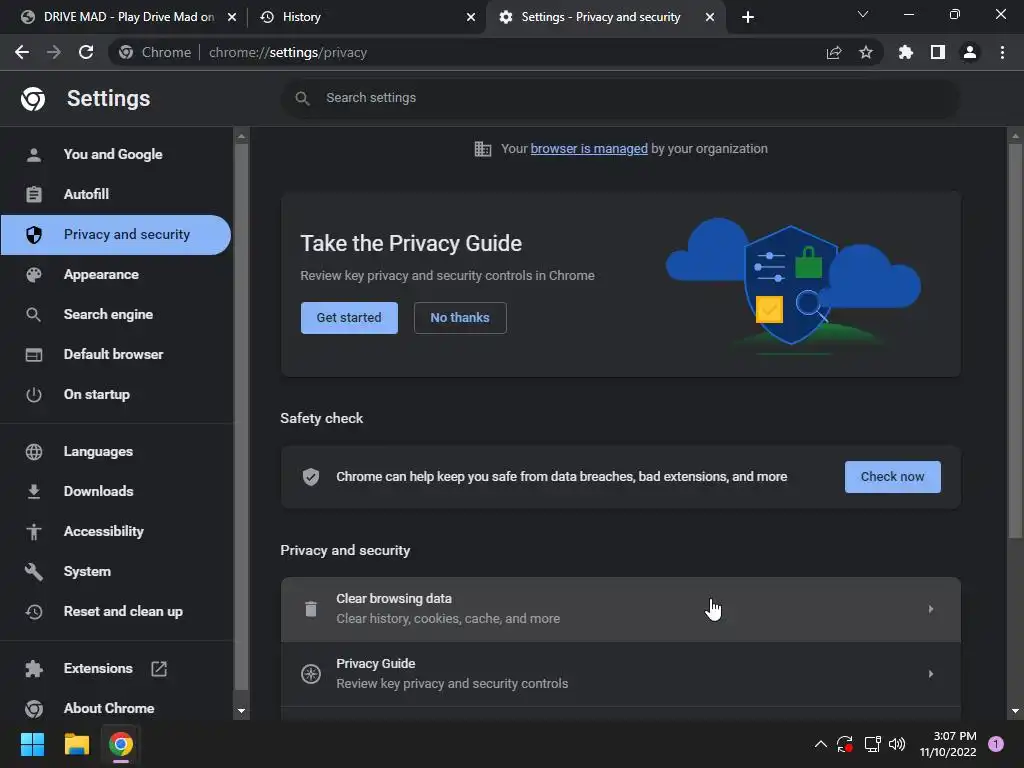Click Get started for Privacy Guide

point(349,318)
